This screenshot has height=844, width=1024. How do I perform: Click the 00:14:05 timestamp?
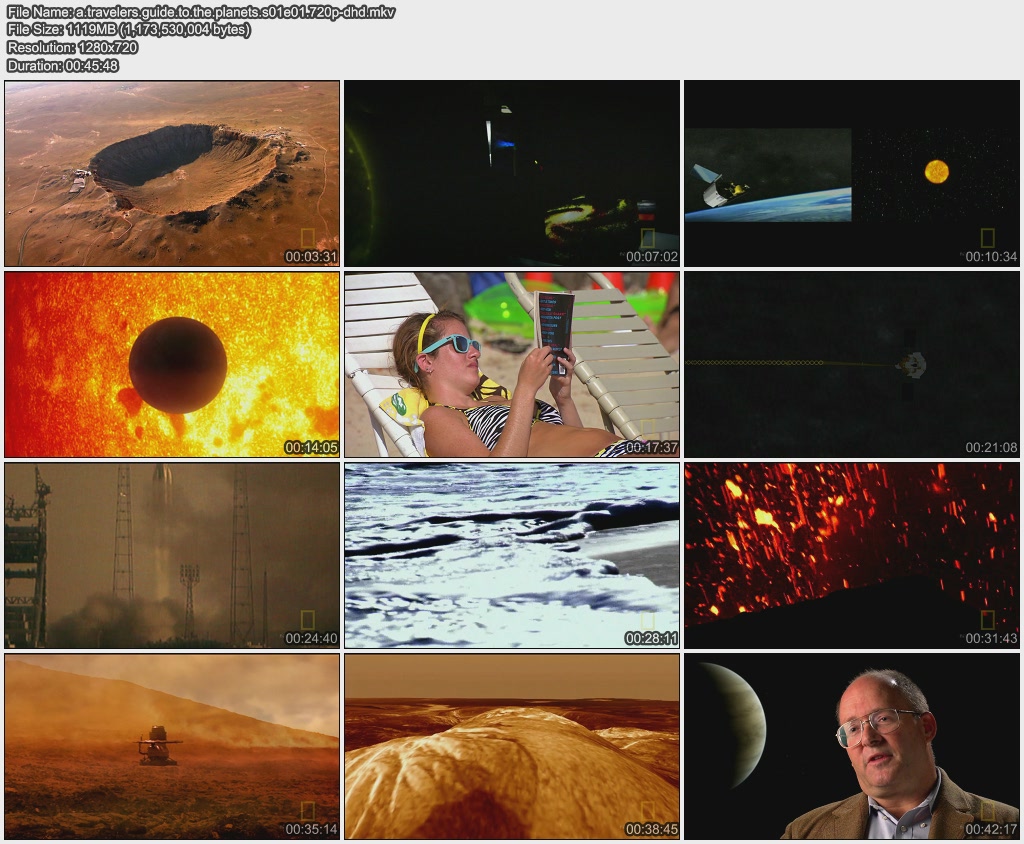coord(311,448)
